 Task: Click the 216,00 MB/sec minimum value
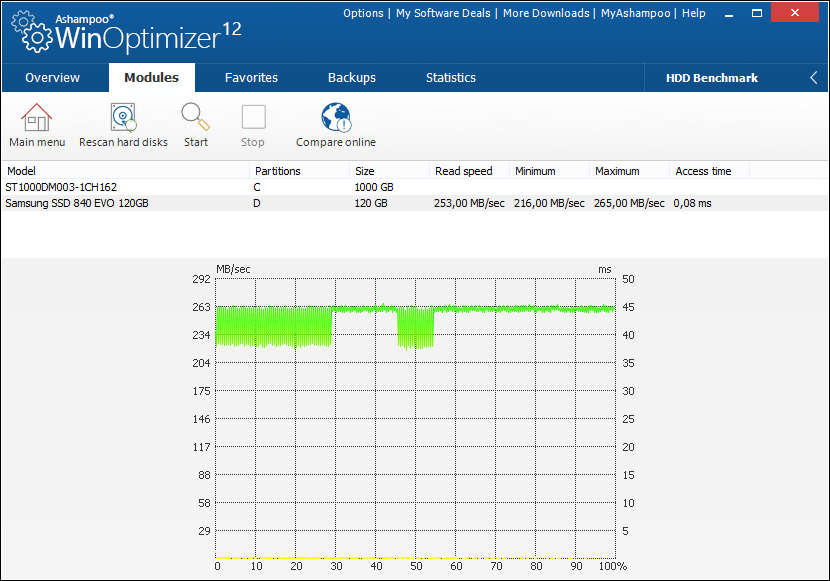(x=549, y=203)
